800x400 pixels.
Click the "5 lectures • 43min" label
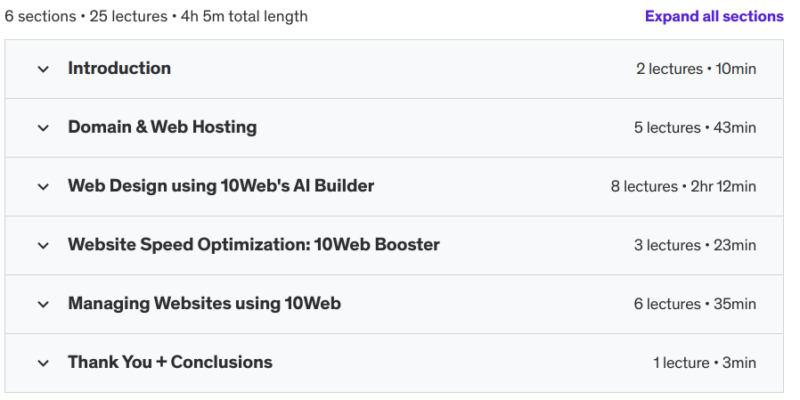point(695,128)
